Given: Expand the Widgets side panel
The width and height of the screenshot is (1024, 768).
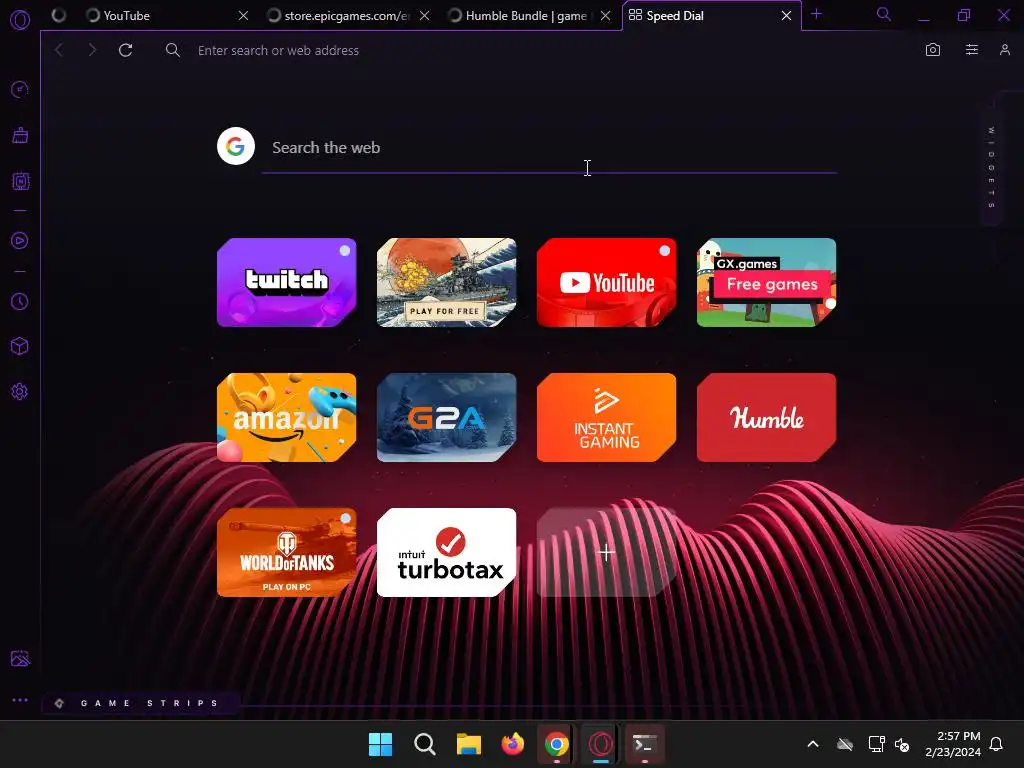Looking at the screenshot, I should pos(991,168).
